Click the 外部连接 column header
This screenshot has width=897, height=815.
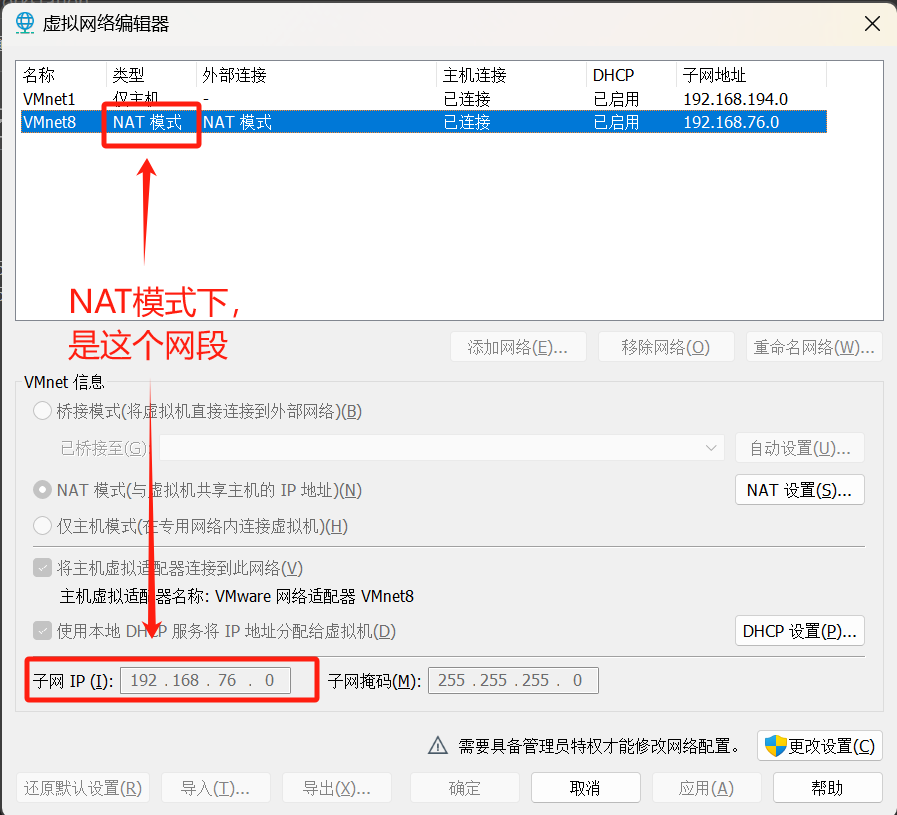235,75
